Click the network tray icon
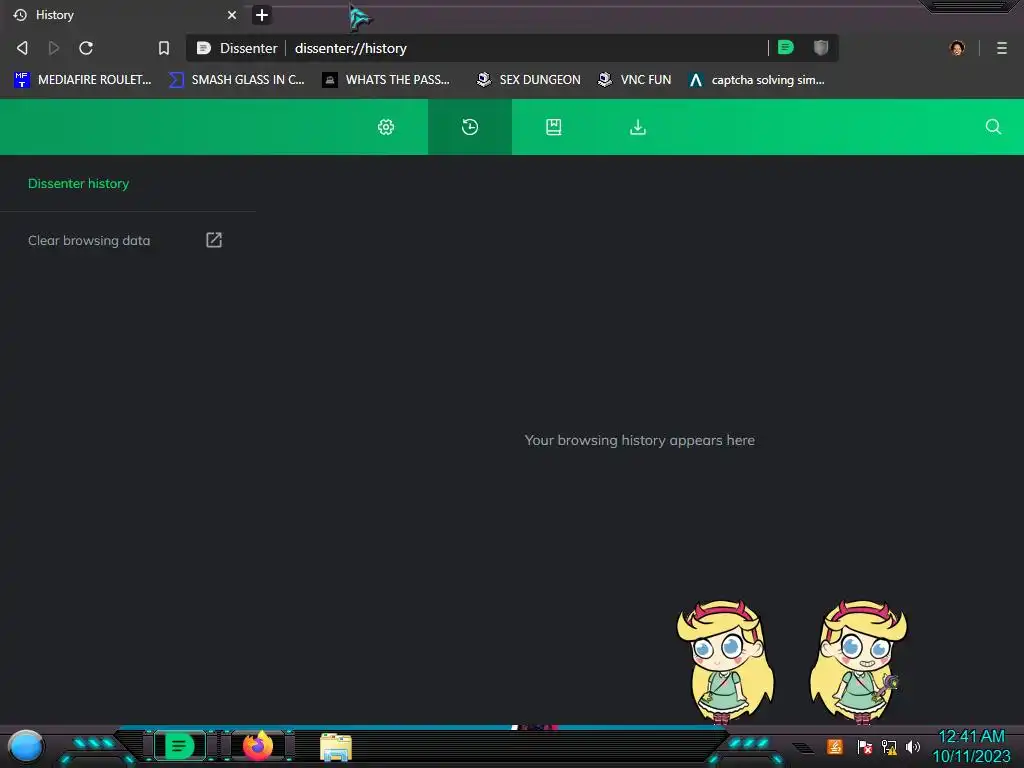This screenshot has height=768, width=1024. point(888,746)
